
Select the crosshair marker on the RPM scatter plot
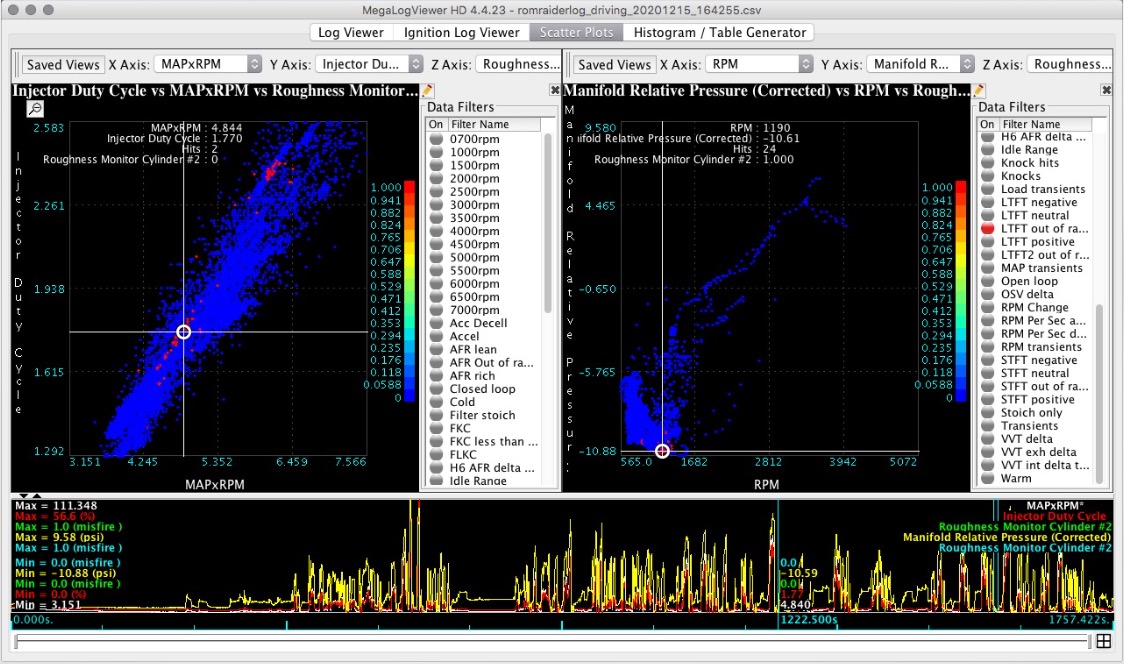[x=661, y=451]
